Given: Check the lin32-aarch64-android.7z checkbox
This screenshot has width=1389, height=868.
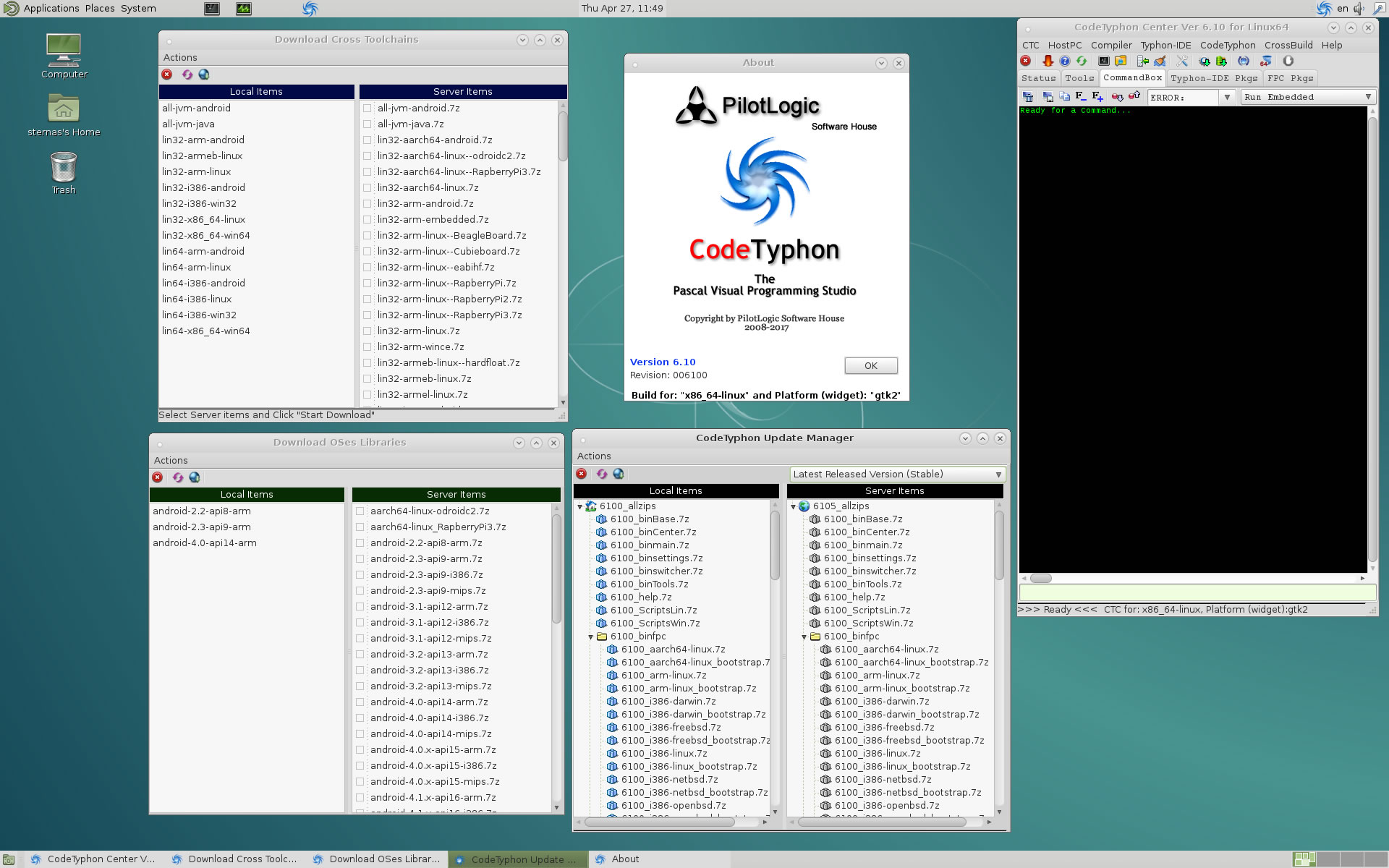Looking at the screenshot, I should click(x=368, y=140).
